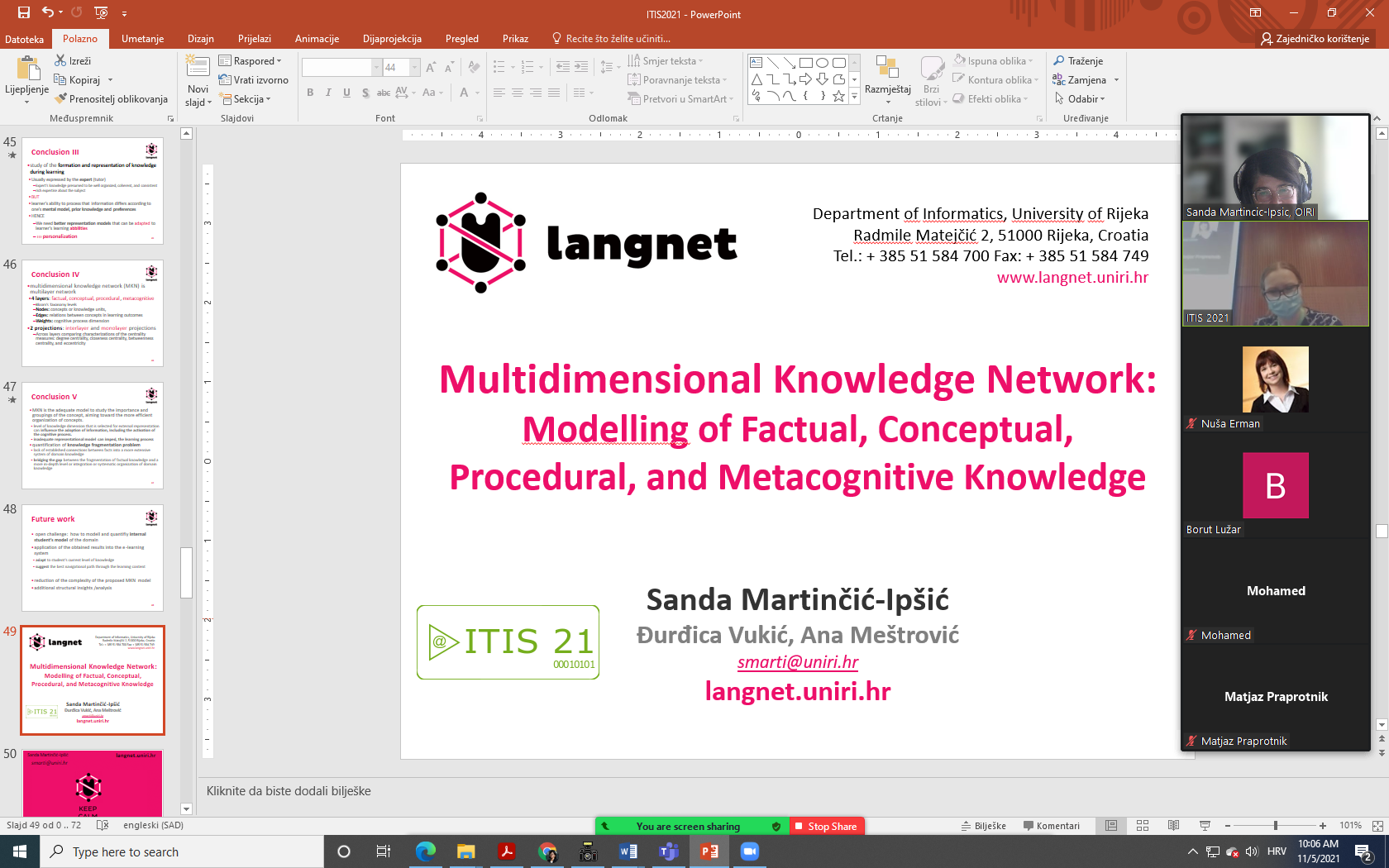Open Zoom from the Windows taskbar
1389x868 pixels.
pos(749,851)
